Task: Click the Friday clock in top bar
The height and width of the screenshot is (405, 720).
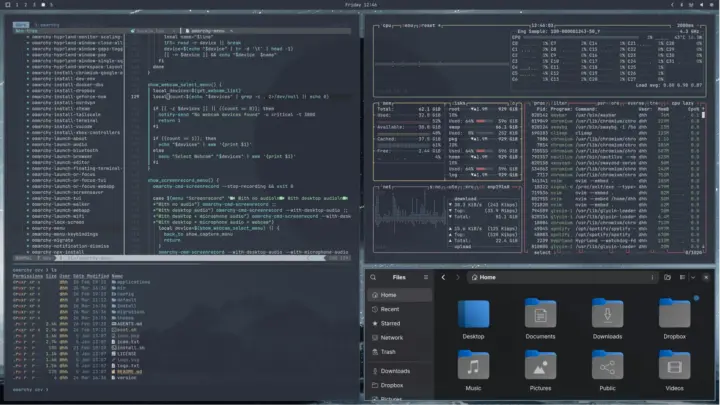Action: tap(360, 5)
